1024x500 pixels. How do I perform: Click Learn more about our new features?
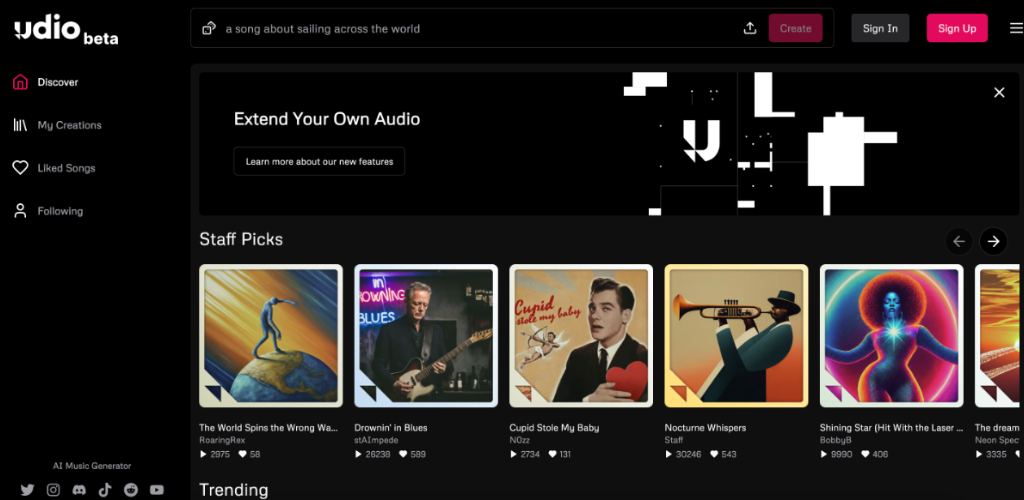coord(319,161)
